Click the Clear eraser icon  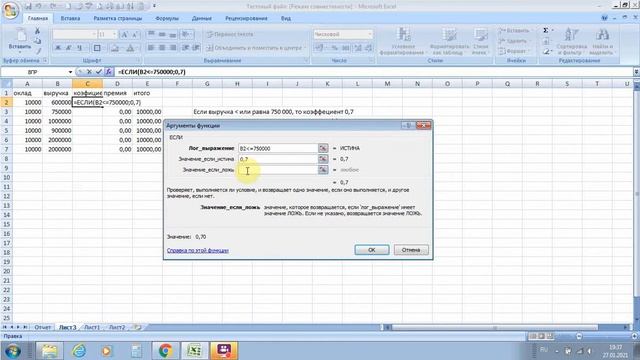546,52
